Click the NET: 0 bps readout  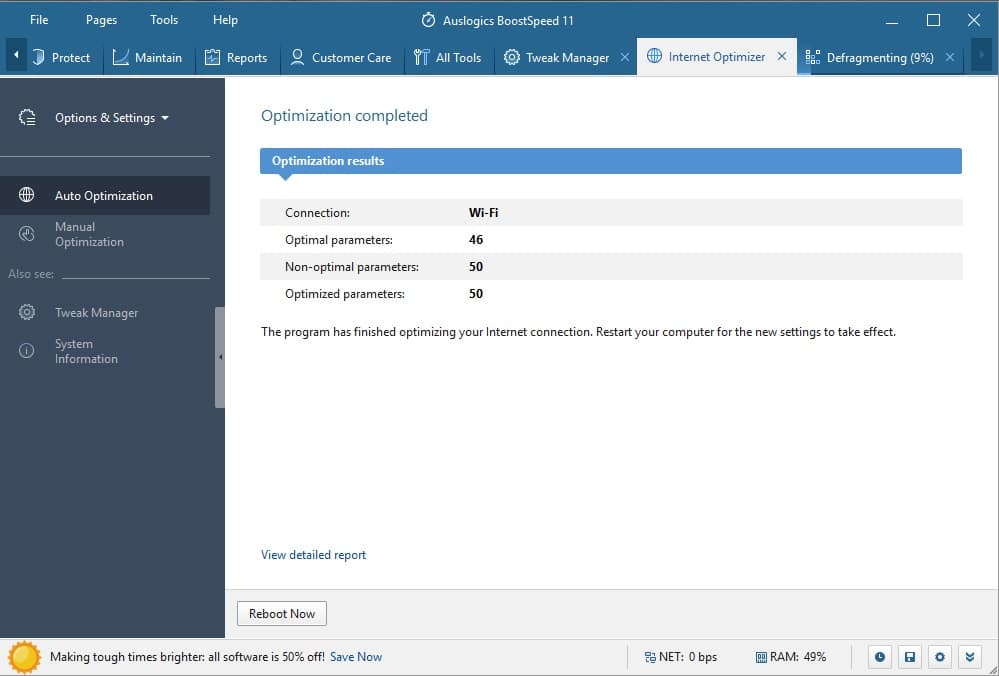point(688,657)
